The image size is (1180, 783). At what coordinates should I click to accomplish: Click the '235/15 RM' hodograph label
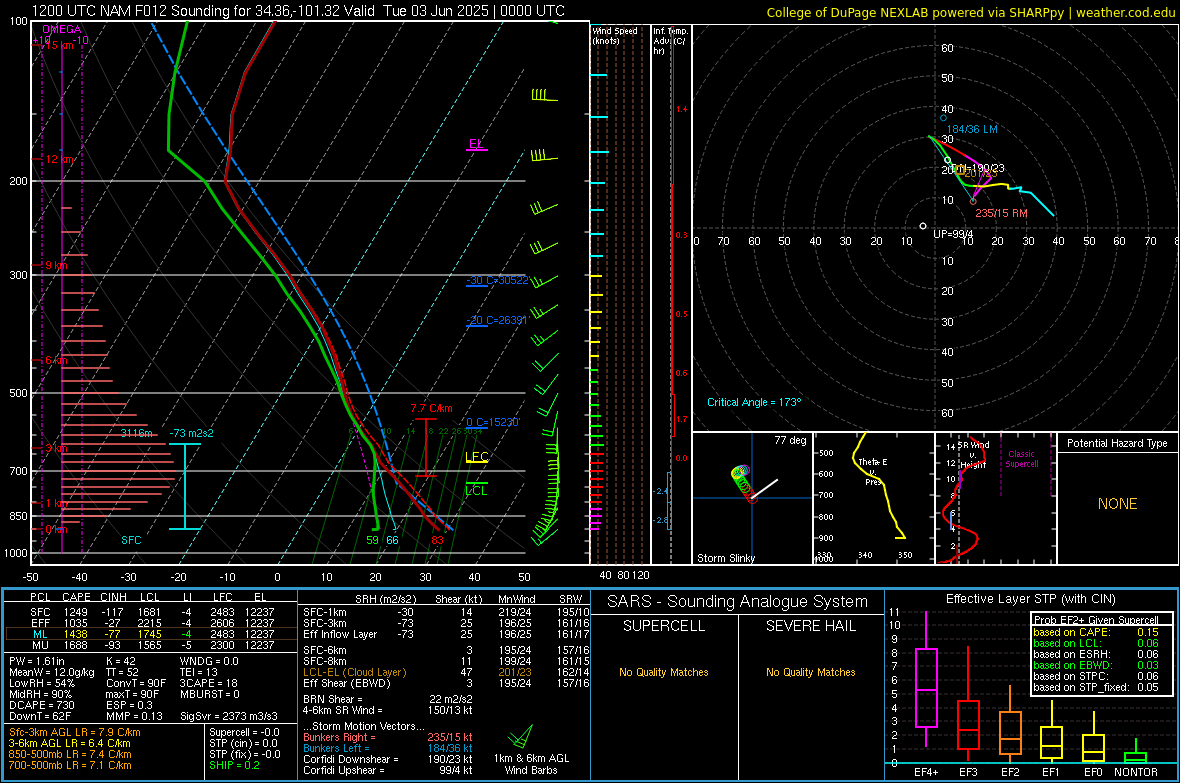tap(1001, 213)
